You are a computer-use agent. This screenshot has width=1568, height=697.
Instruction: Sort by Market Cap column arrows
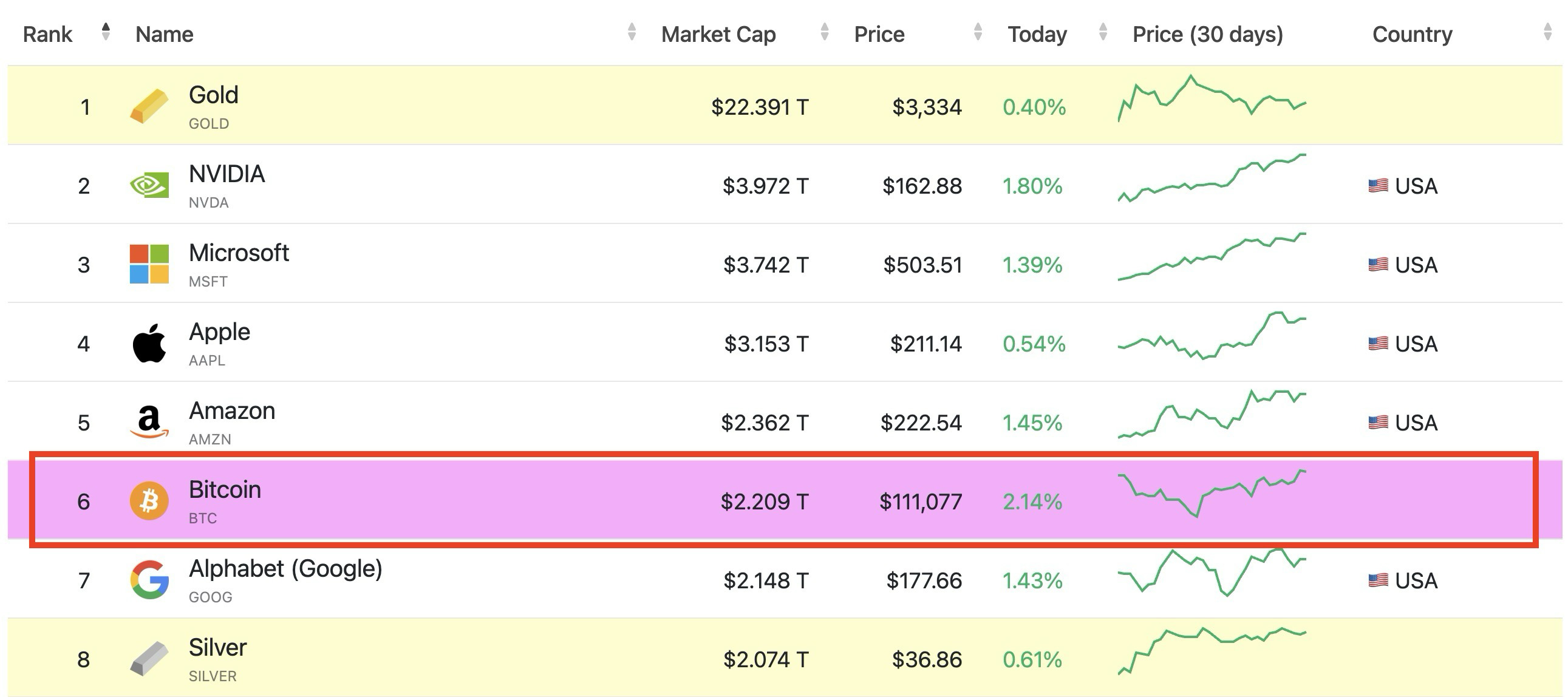coord(824,32)
